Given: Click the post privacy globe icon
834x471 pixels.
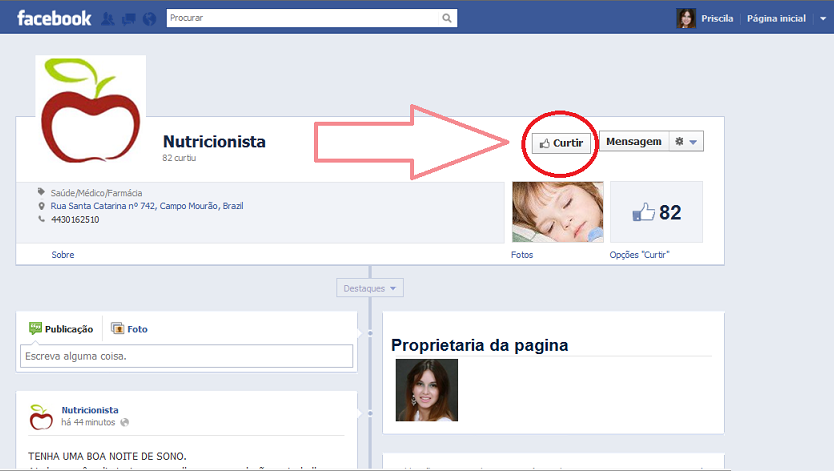Looking at the screenshot, I should click(x=124, y=422).
